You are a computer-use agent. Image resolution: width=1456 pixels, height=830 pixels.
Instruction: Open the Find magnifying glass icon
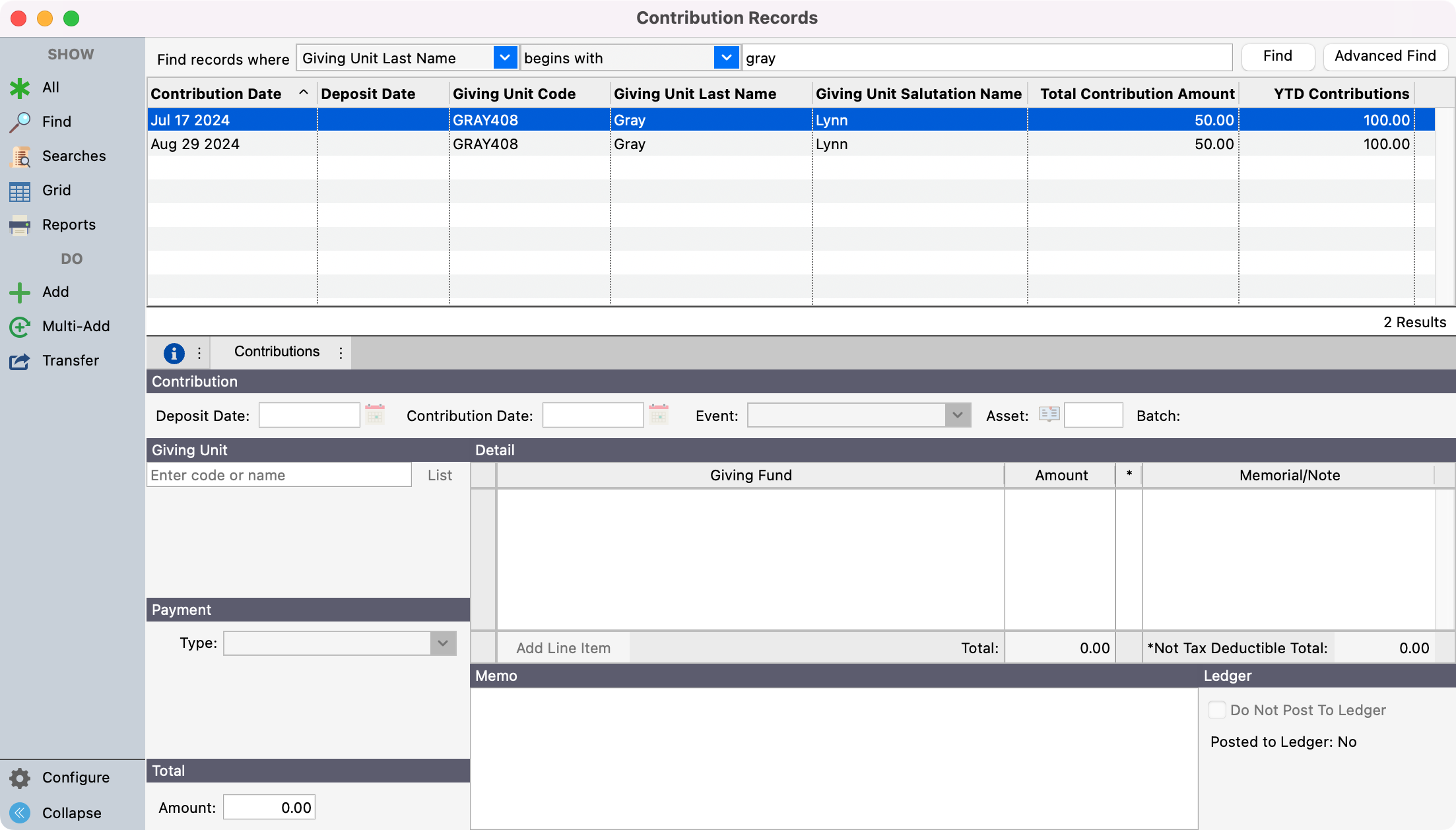20,122
